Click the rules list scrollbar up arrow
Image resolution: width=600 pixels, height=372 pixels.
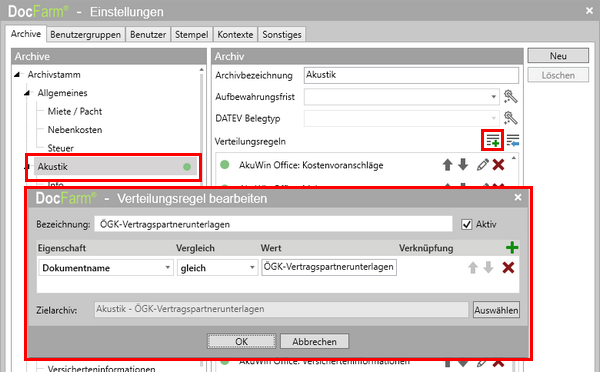tap(514, 158)
